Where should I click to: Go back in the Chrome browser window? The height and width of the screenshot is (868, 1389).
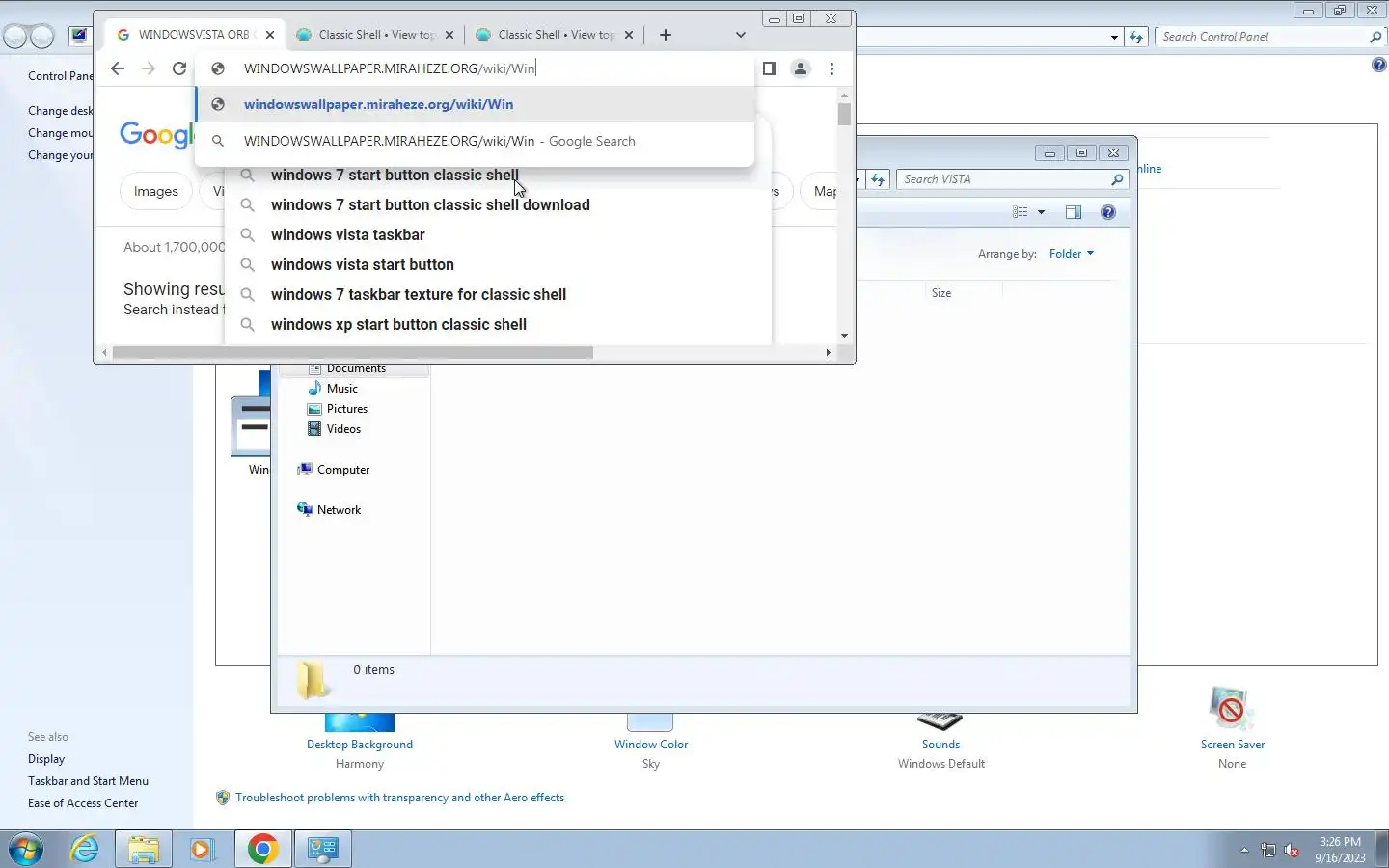pos(117,68)
